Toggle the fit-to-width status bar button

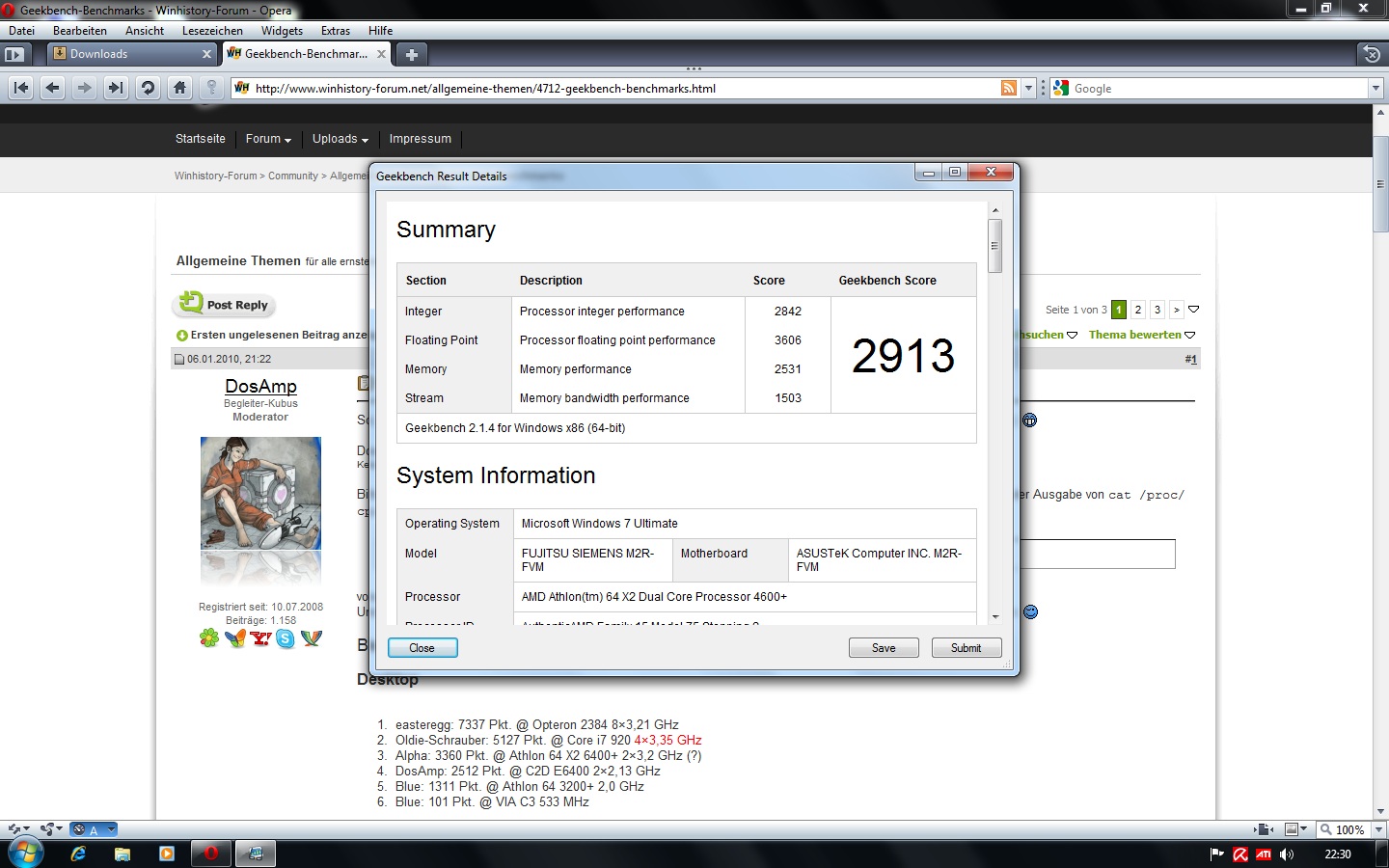point(1263,829)
